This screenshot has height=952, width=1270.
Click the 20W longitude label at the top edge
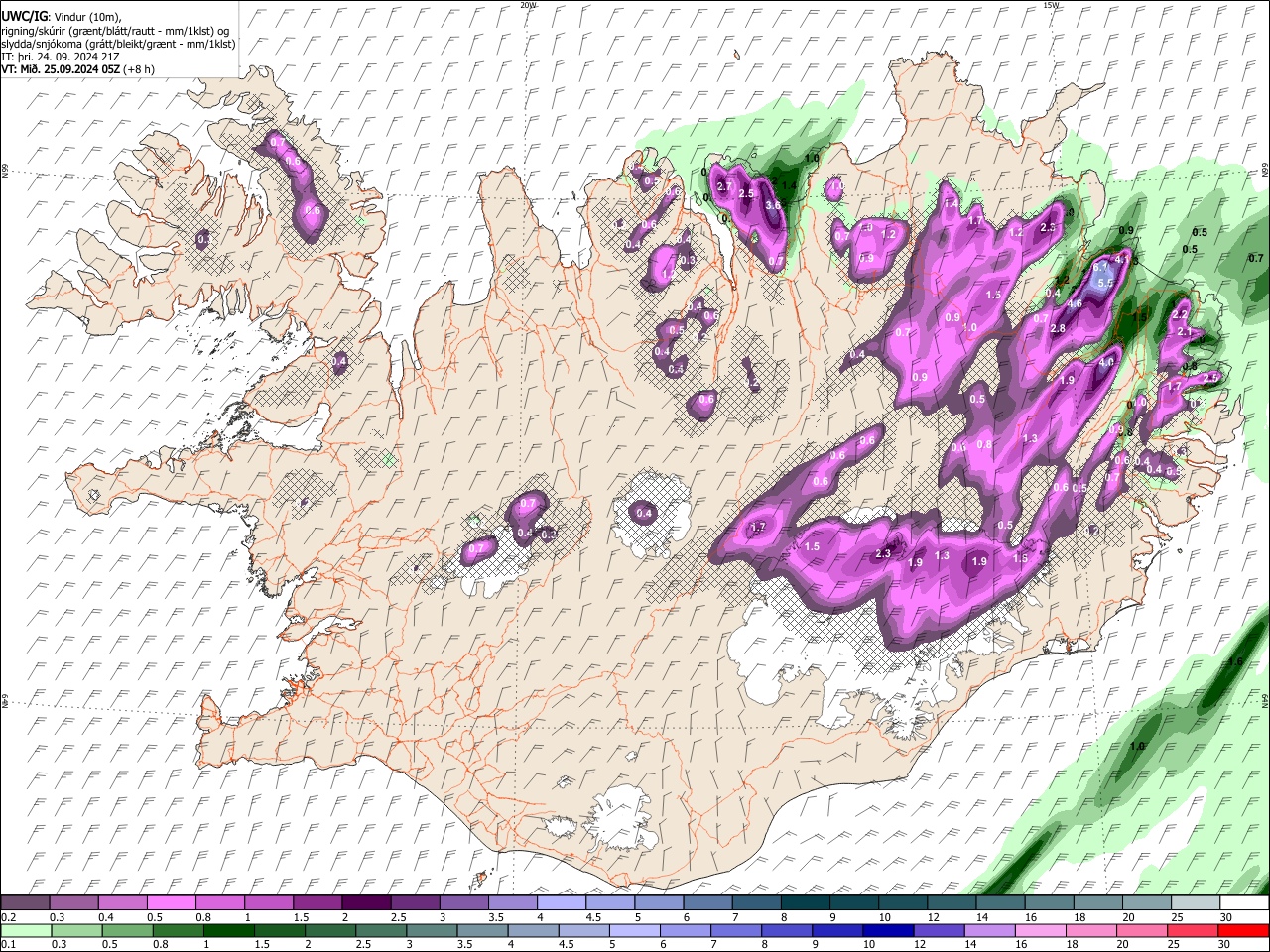point(529,5)
